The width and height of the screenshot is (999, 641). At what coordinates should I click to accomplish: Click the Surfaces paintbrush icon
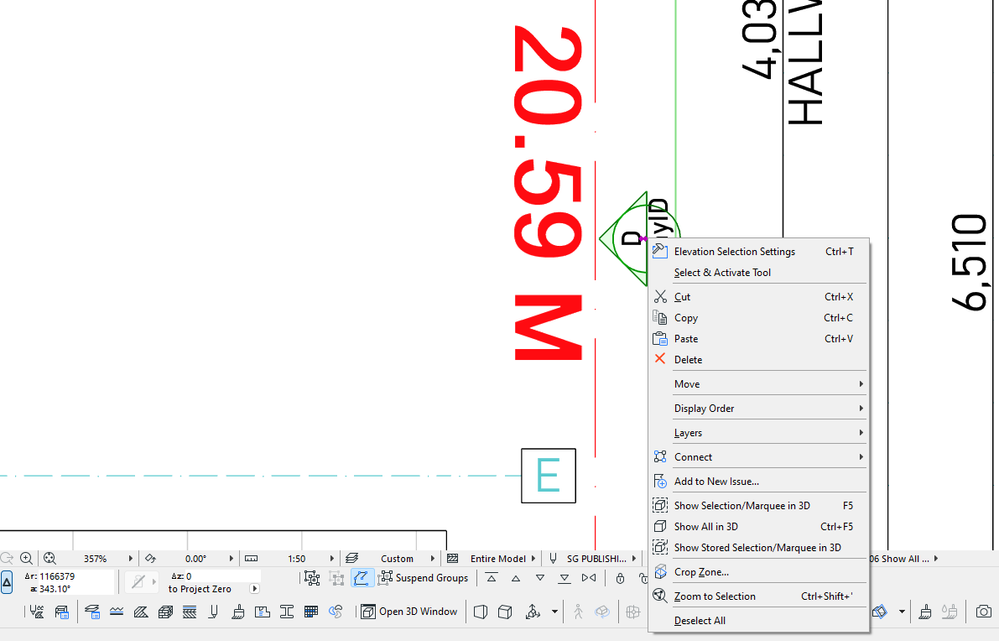tap(238, 612)
